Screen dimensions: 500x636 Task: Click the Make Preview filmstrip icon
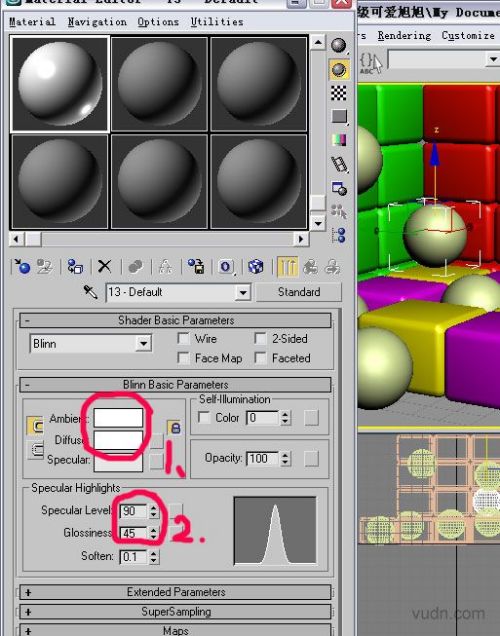[x=339, y=164]
